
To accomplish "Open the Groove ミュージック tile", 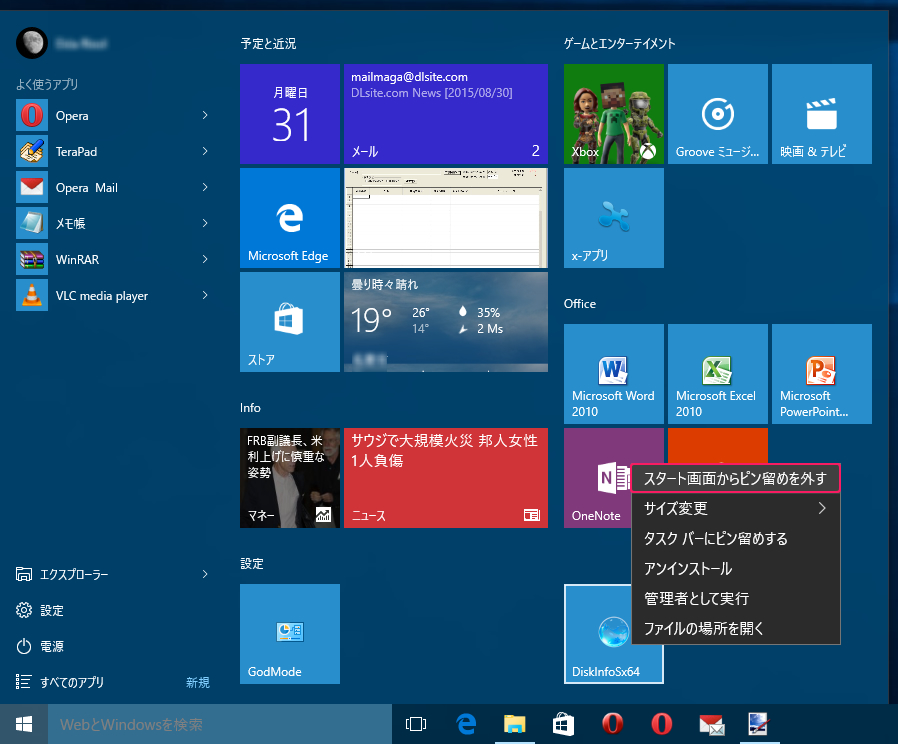I will (718, 114).
